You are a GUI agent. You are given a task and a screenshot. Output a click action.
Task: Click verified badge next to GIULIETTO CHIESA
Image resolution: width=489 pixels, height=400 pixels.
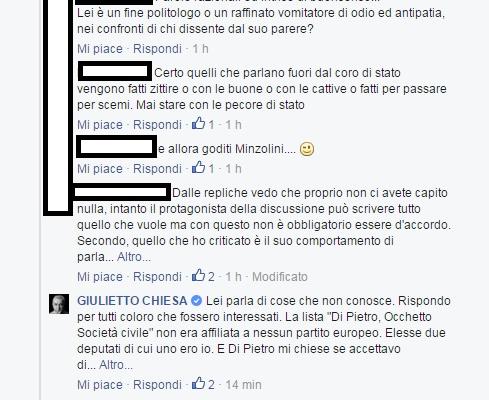click(x=196, y=301)
